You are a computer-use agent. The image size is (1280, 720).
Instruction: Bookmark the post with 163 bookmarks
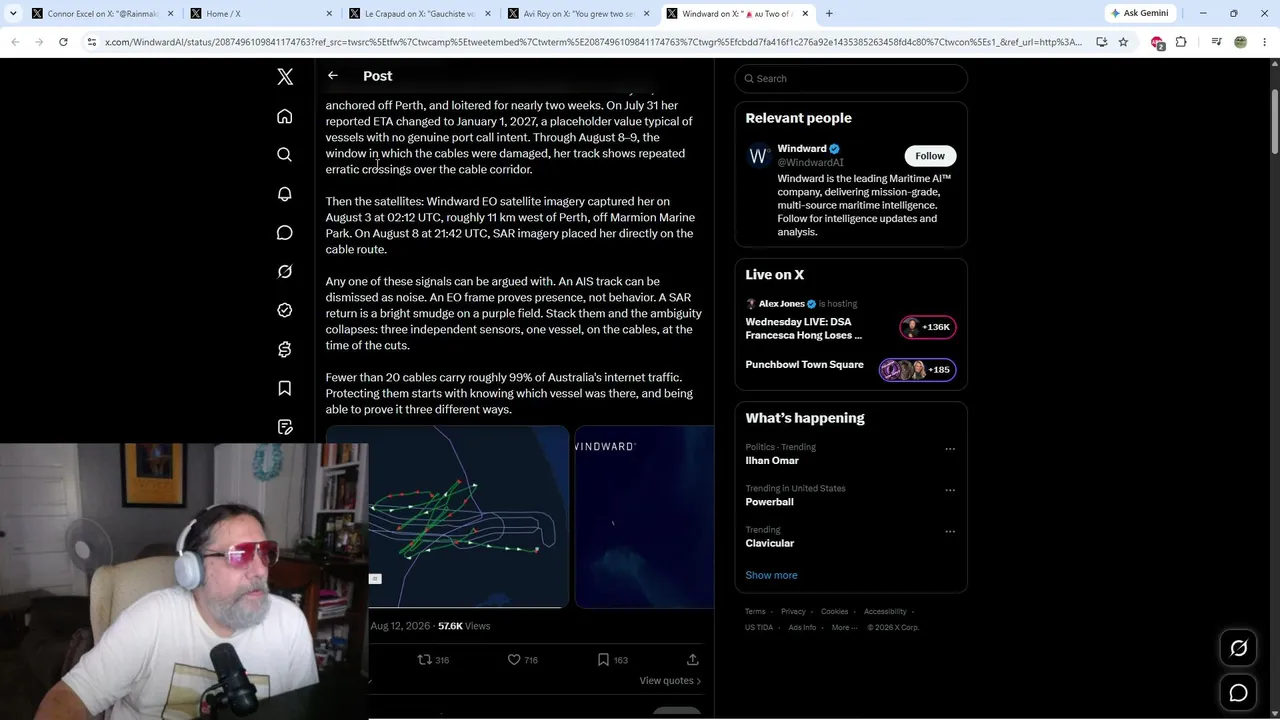(x=612, y=660)
